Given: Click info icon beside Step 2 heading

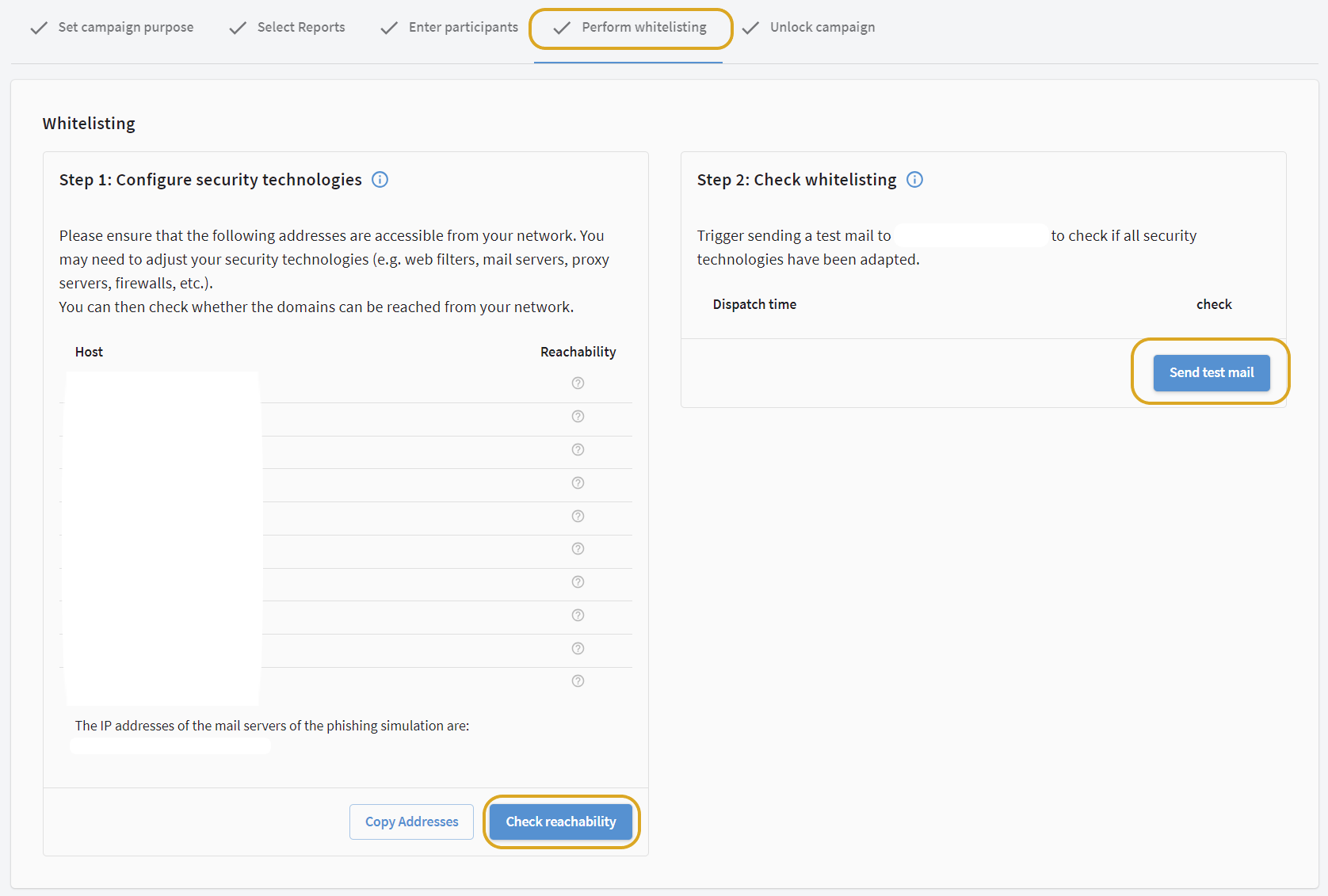Looking at the screenshot, I should 914,180.
